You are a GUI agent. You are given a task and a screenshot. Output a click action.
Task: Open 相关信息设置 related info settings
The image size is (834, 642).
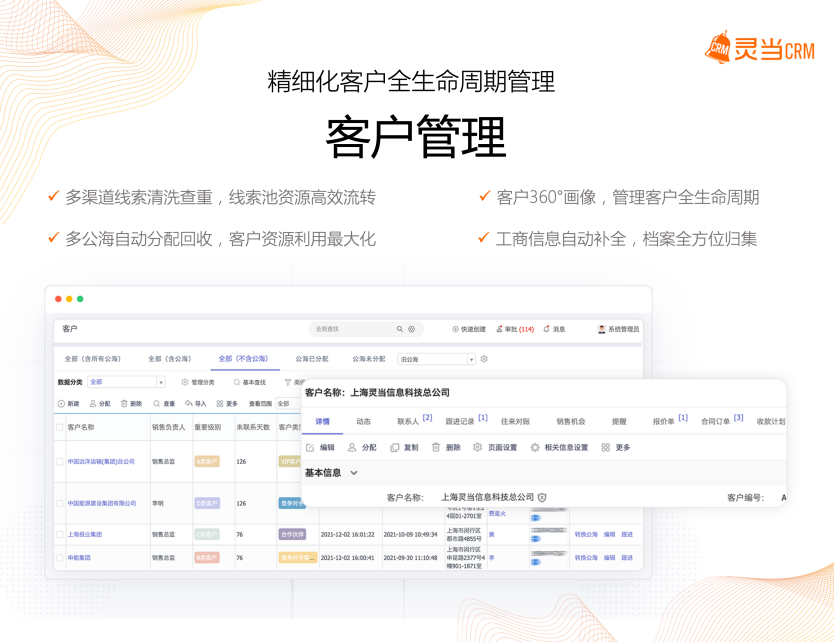pyautogui.click(x=535, y=447)
